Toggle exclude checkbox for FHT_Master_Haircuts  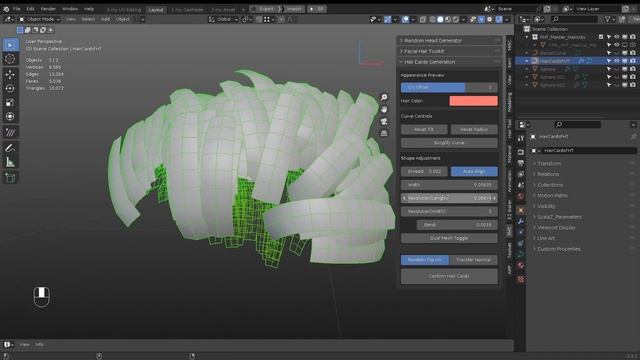[601, 37]
